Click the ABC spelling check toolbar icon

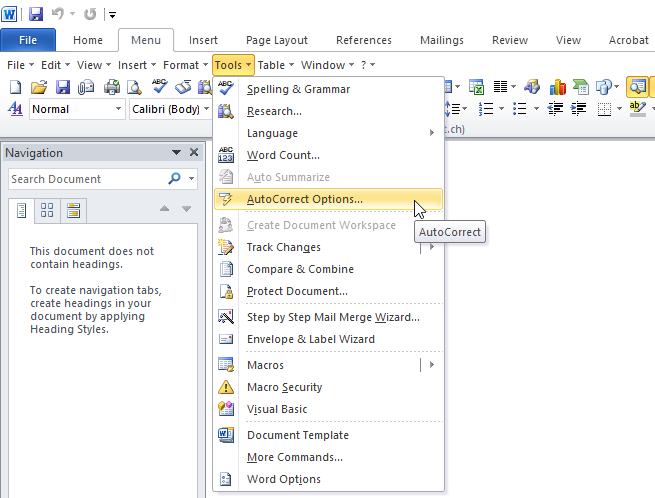[160, 86]
